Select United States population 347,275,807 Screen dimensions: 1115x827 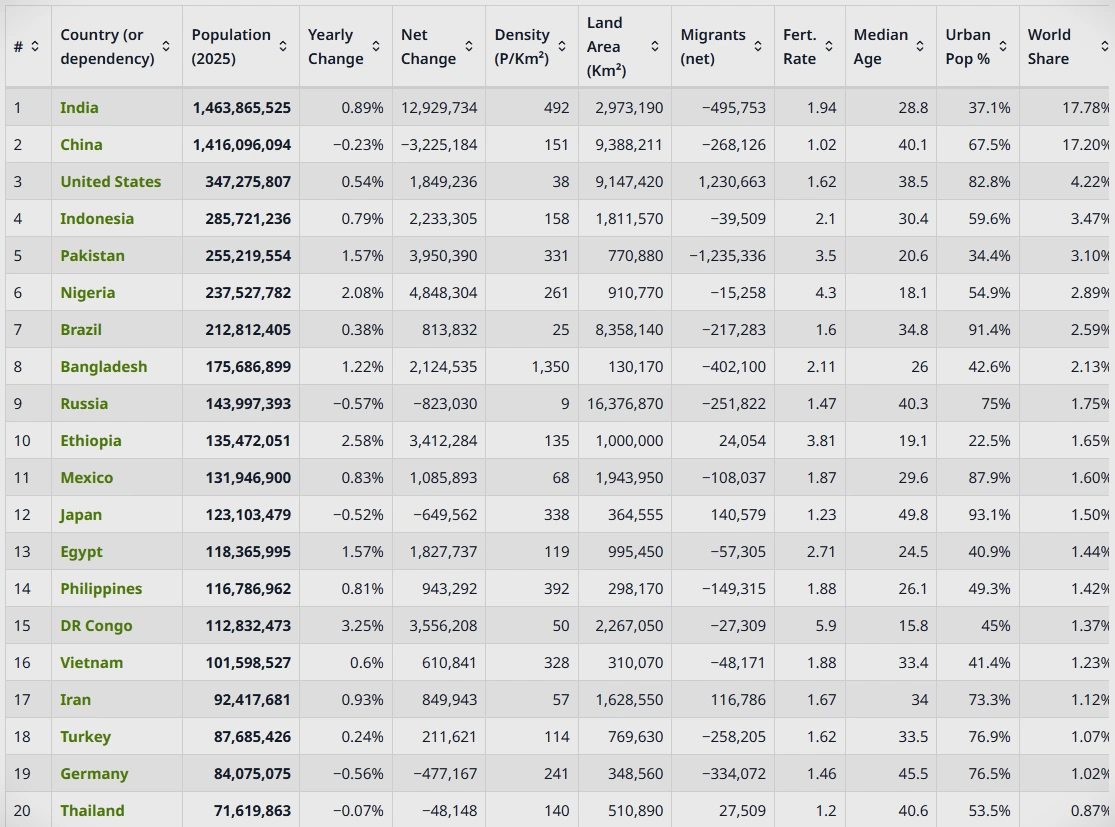coord(248,181)
